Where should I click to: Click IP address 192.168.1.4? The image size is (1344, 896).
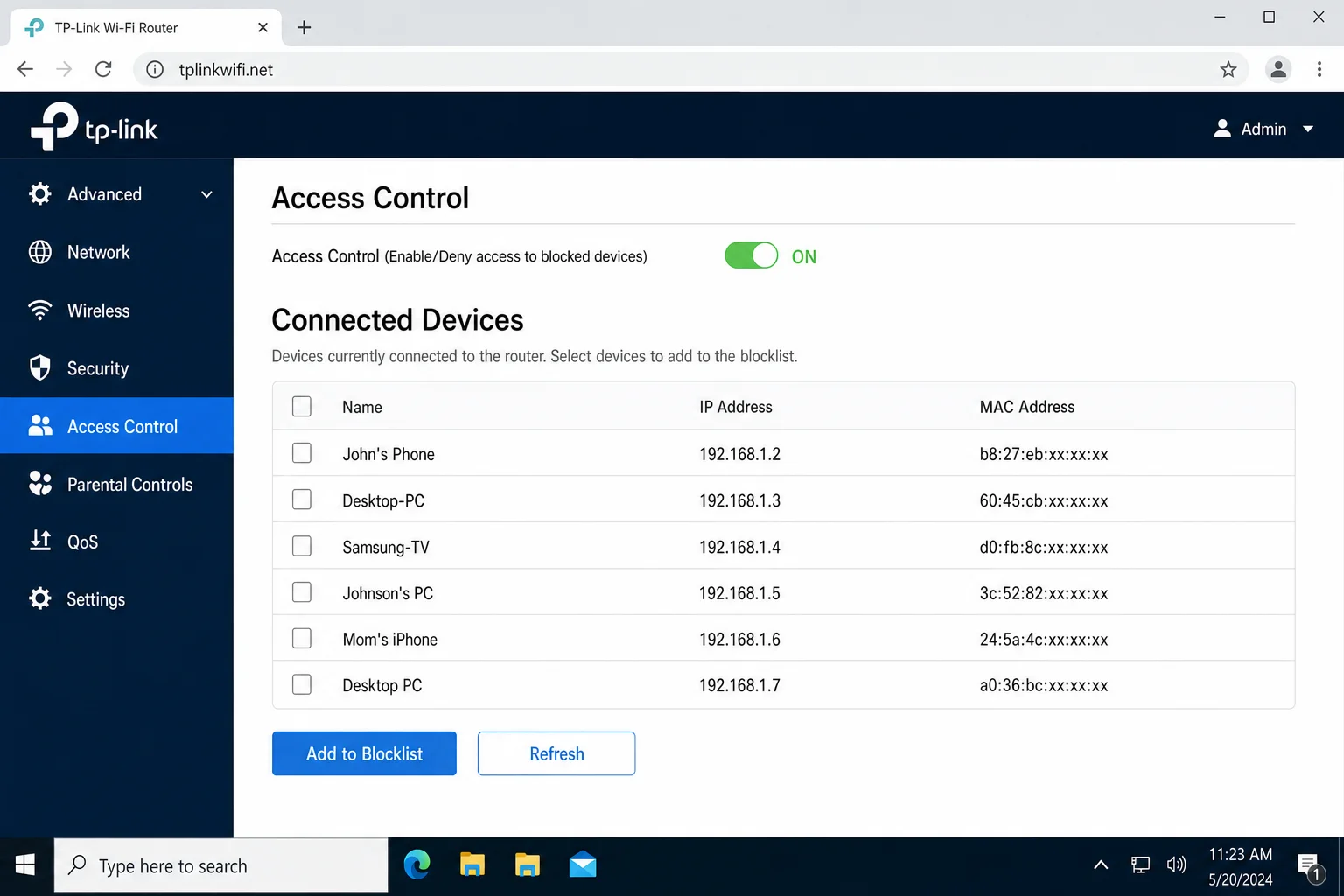pos(739,547)
